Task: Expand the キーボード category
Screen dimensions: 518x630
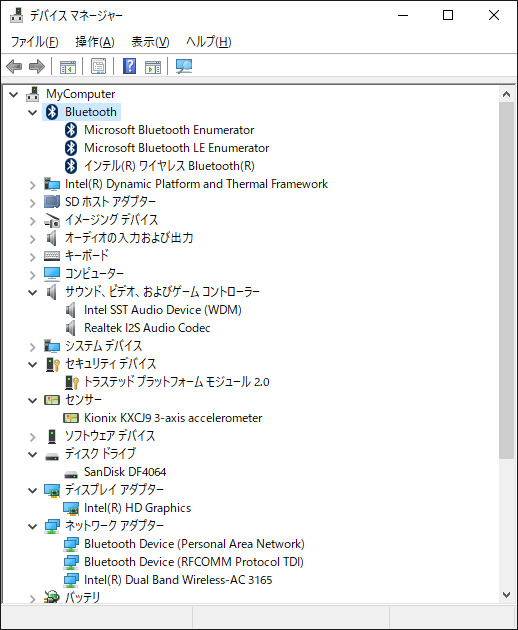Action: click(33, 257)
